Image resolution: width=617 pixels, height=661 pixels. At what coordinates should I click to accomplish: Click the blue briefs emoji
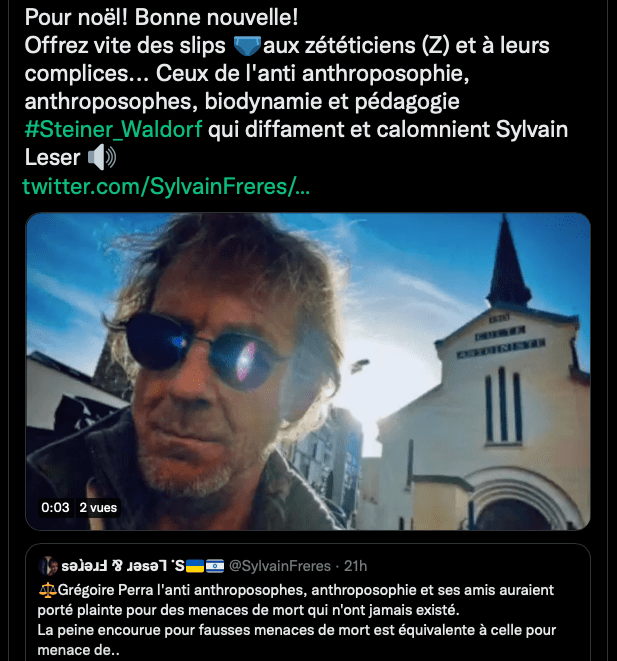(x=247, y=46)
